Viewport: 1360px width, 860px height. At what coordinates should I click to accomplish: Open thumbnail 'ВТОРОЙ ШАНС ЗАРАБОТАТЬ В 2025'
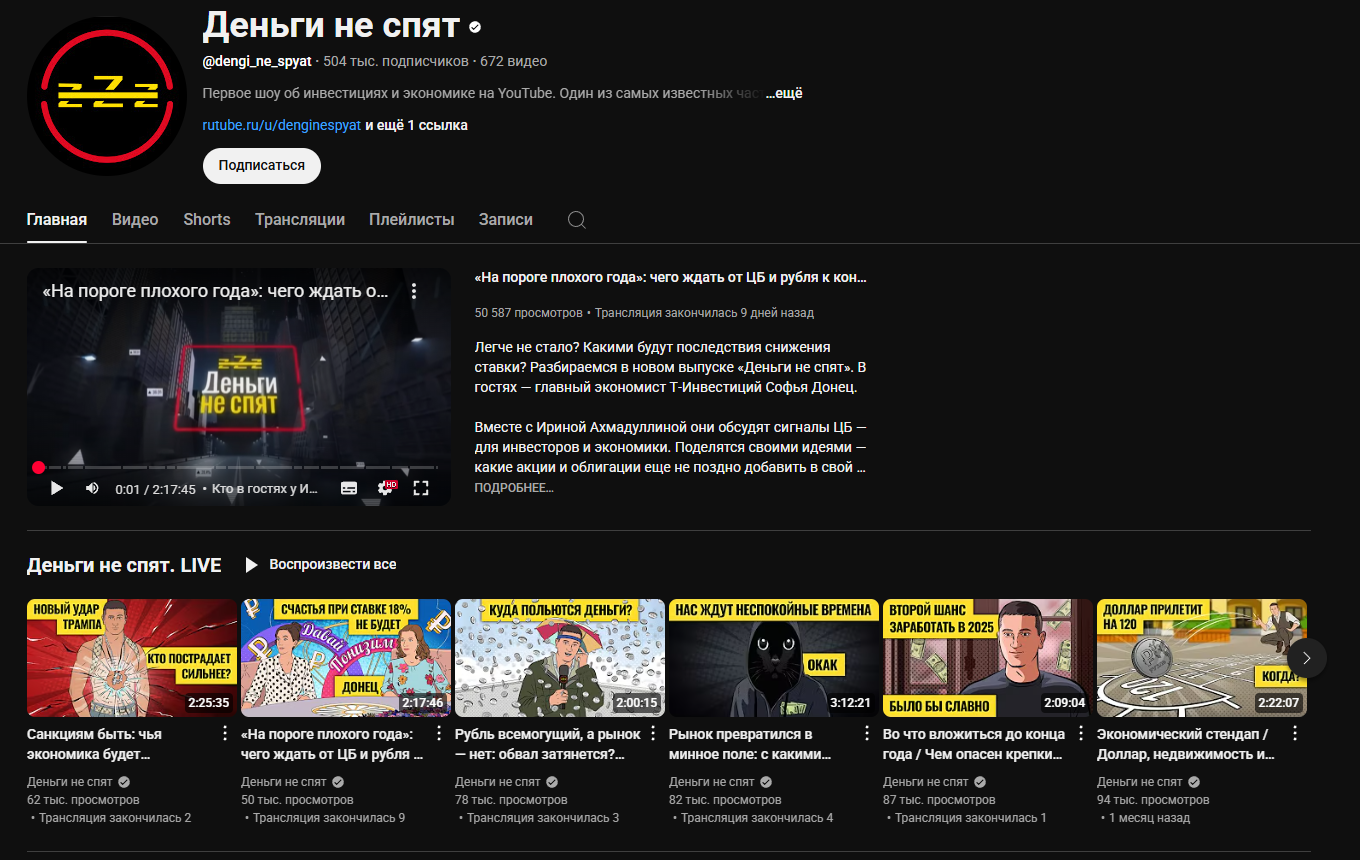coord(988,658)
